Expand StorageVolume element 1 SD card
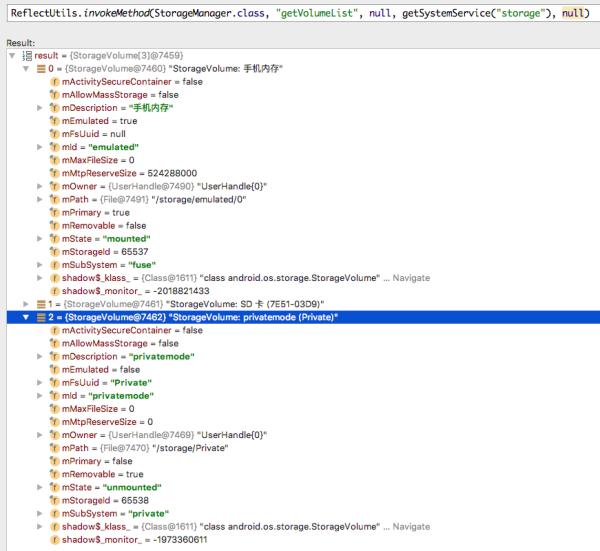600x551 pixels. (26, 304)
